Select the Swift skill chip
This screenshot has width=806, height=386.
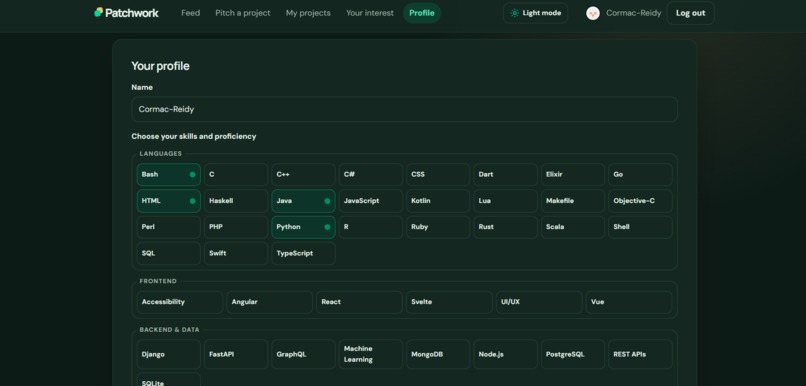pyautogui.click(x=236, y=253)
